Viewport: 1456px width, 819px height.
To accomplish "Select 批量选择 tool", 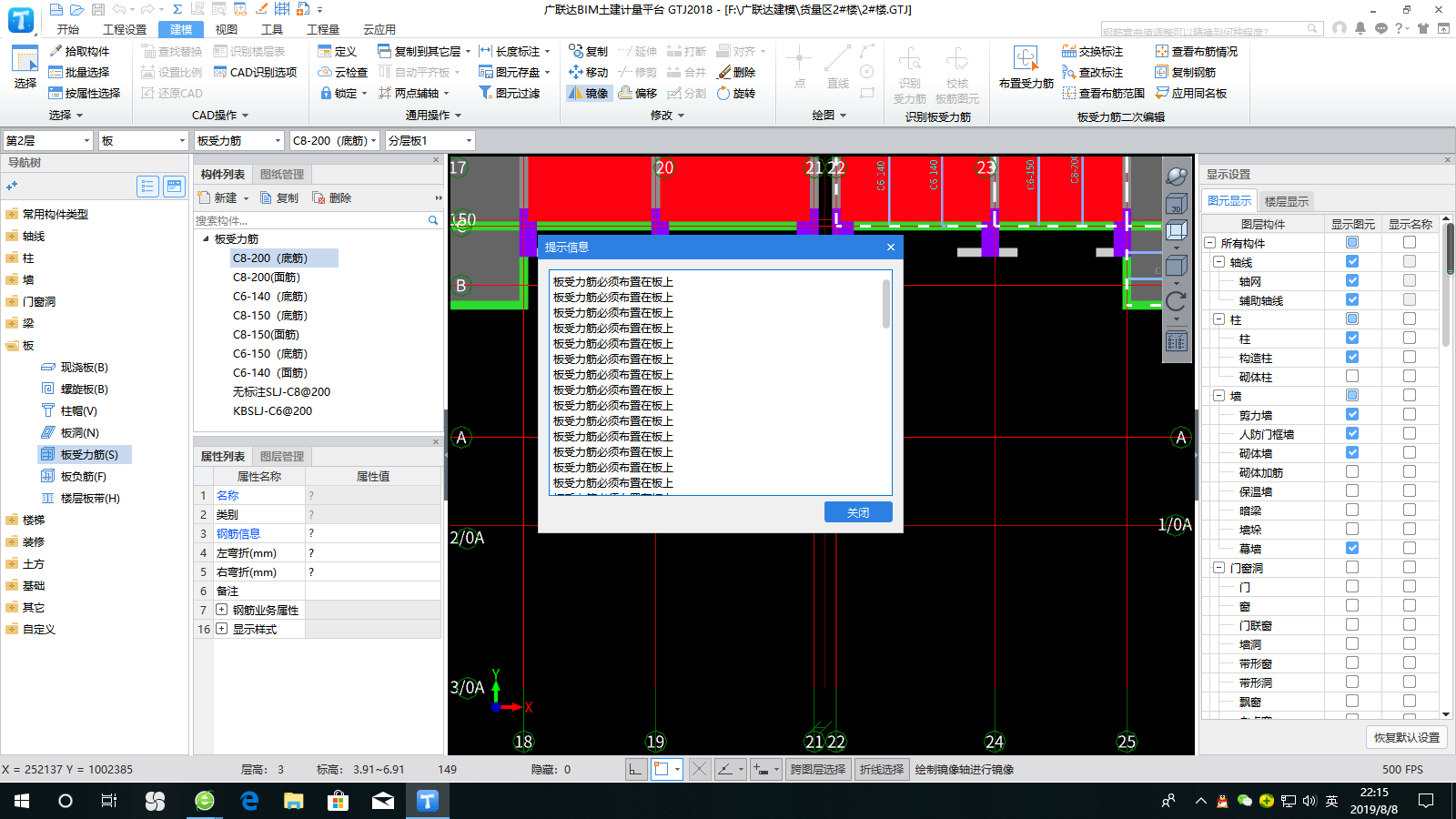I will click(x=79, y=72).
